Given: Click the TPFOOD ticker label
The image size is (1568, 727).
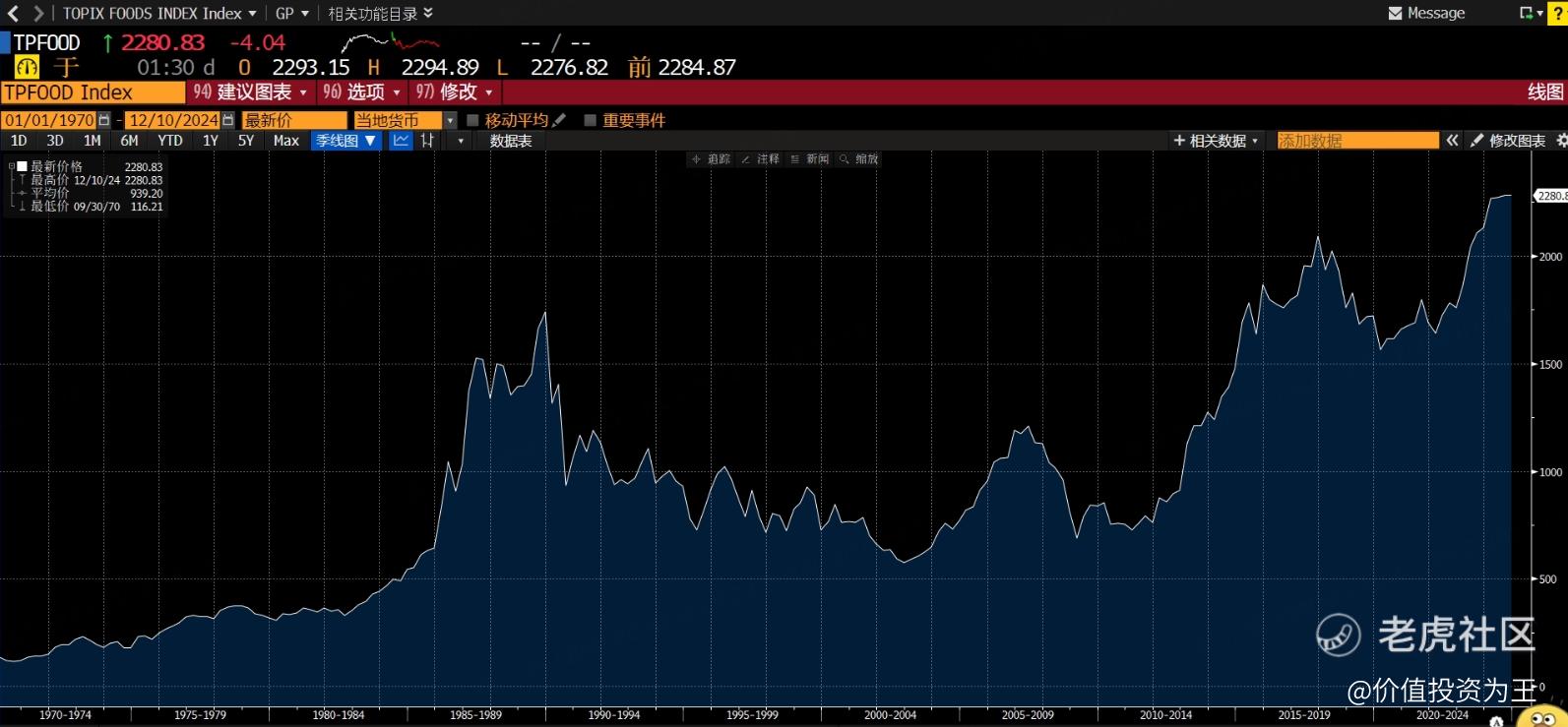Looking at the screenshot, I should pos(46,42).
